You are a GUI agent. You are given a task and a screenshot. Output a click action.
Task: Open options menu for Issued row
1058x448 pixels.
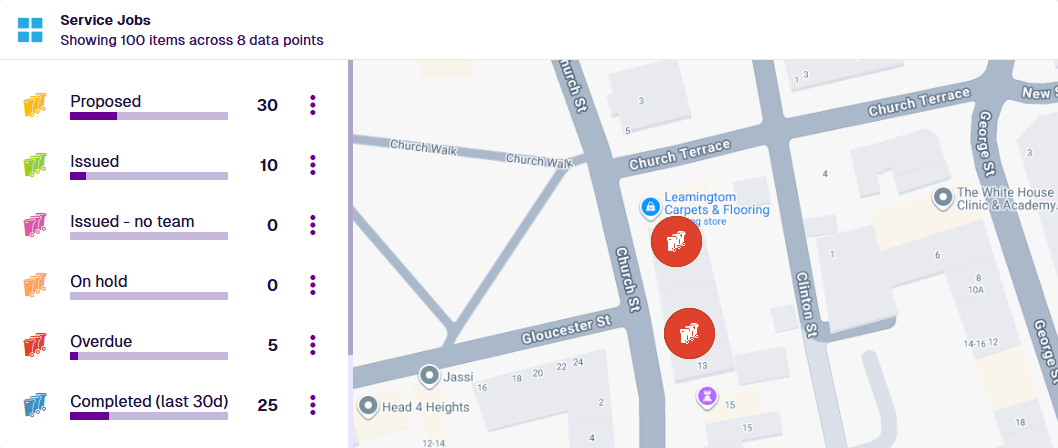313,165
